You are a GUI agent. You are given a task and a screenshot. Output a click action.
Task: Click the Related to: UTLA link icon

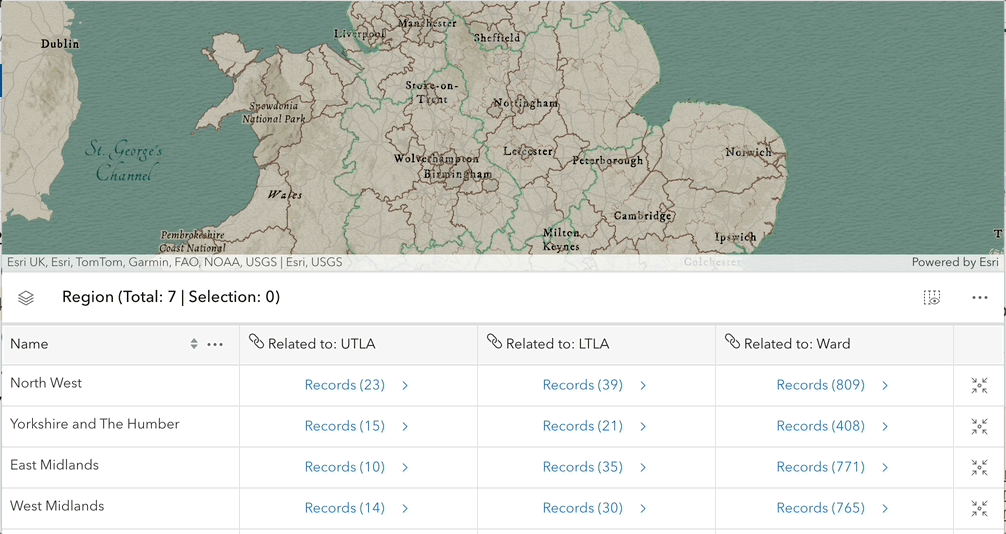tap(255, 341)
